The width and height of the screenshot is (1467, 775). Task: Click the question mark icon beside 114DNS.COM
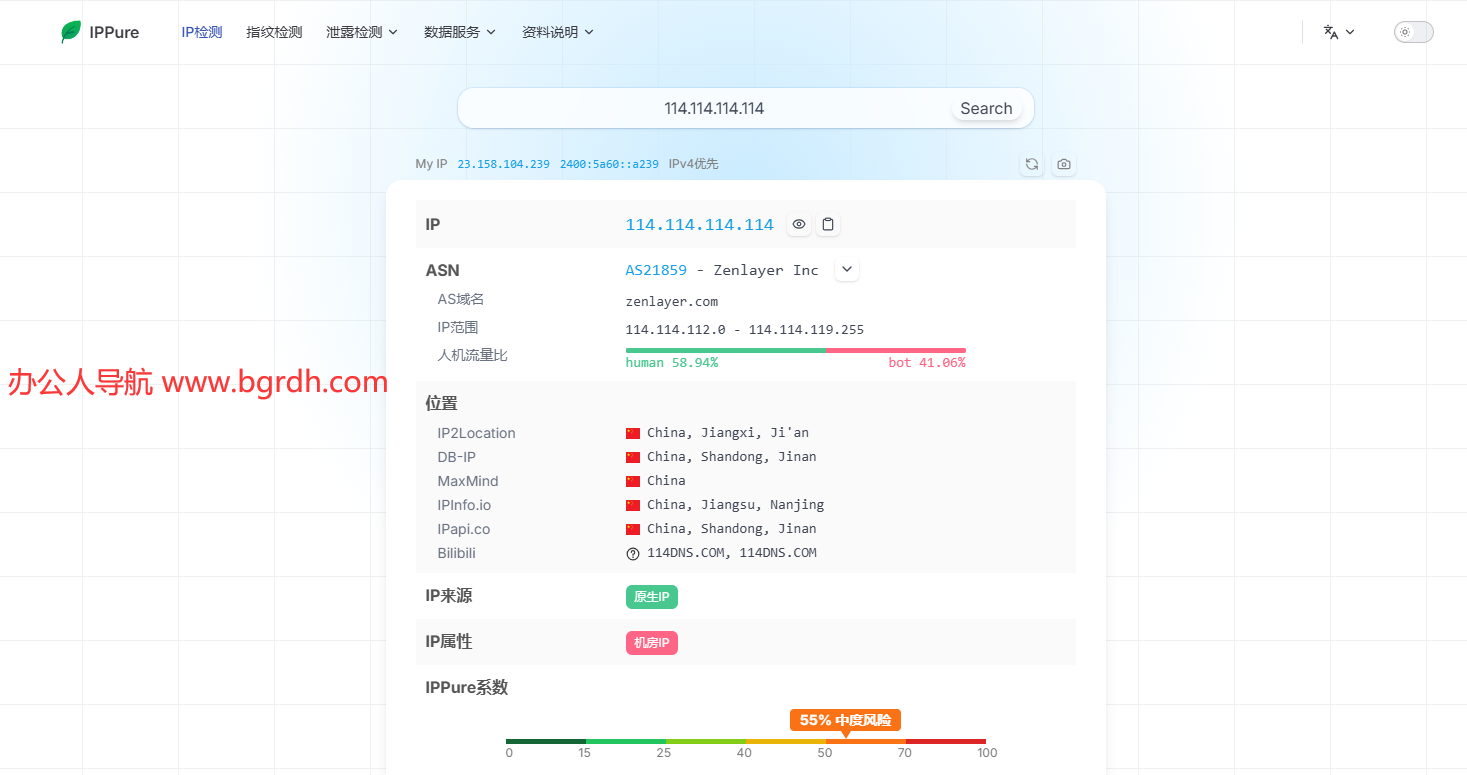(633, 553)
